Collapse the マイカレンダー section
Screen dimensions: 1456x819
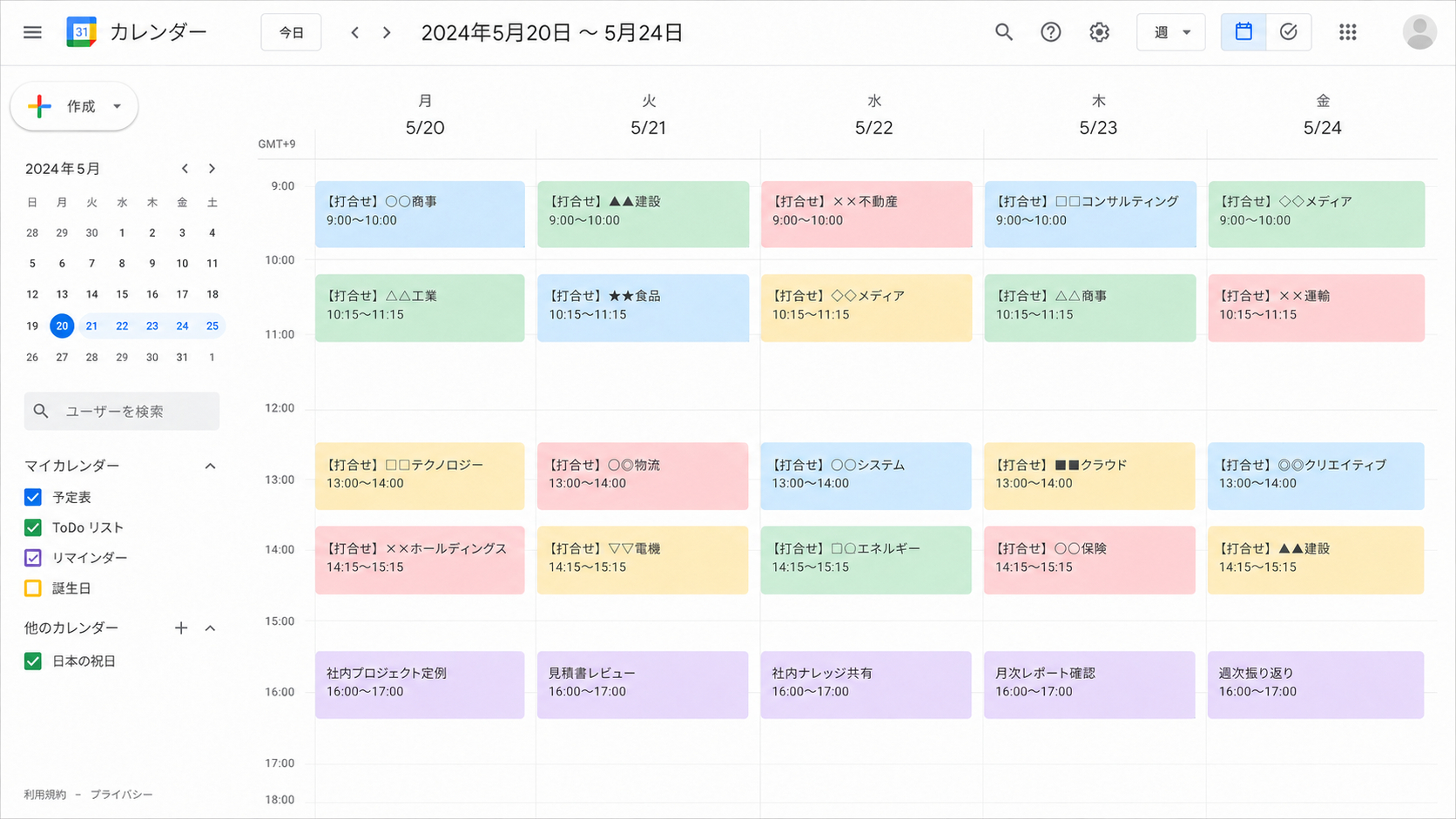210,466
